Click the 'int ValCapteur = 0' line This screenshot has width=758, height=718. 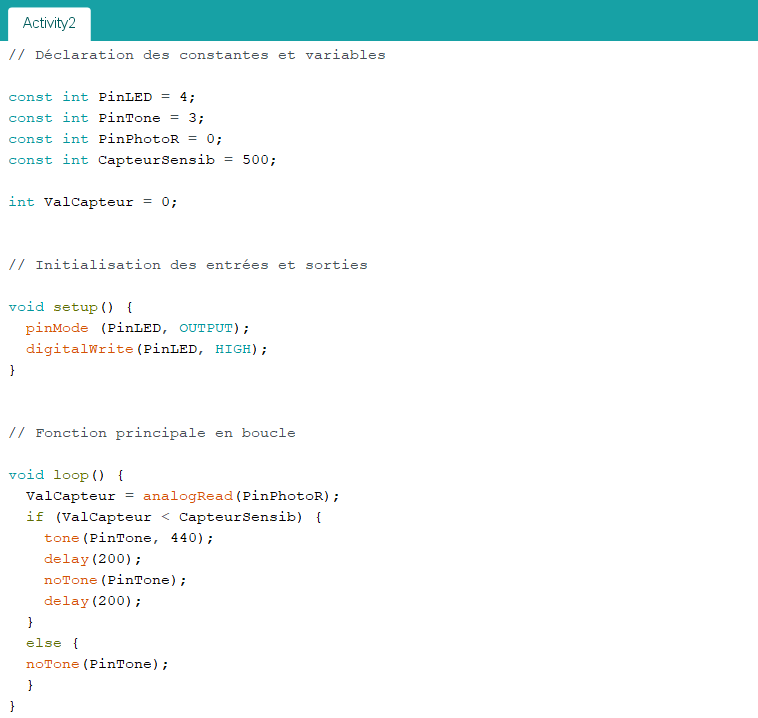[92, 202]
